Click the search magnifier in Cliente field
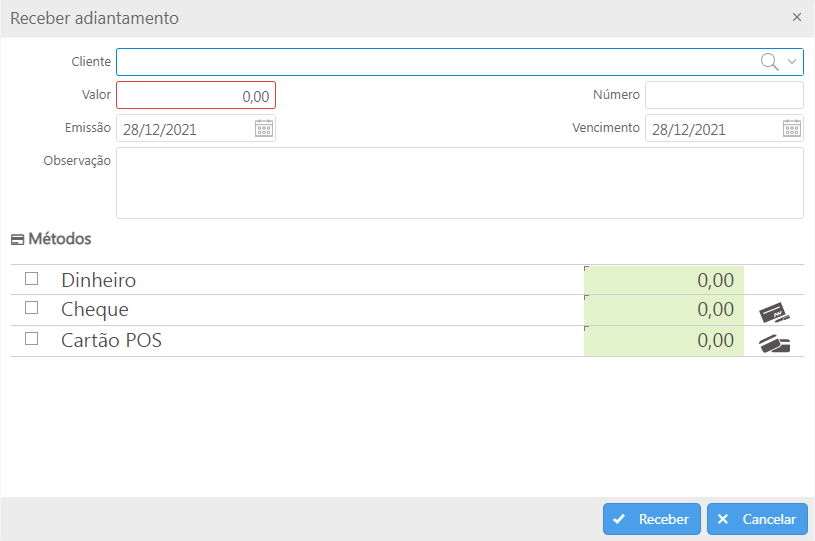This screenshot has width=815, height=541. click(x=769, y=62)
